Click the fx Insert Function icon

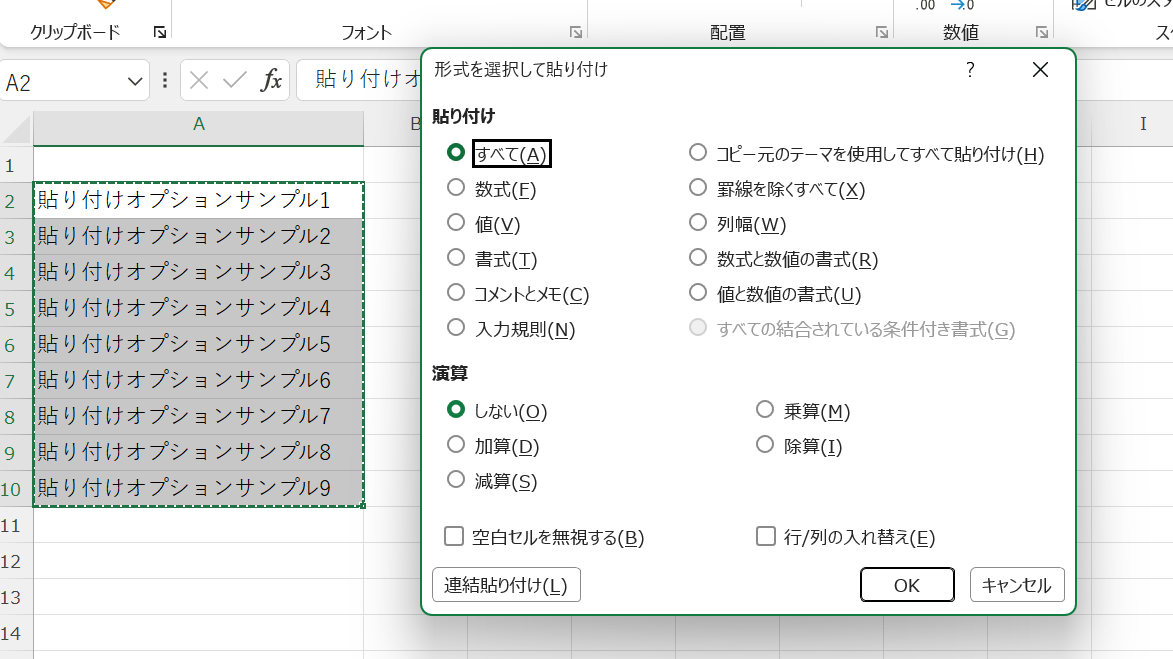click(271, 81)
